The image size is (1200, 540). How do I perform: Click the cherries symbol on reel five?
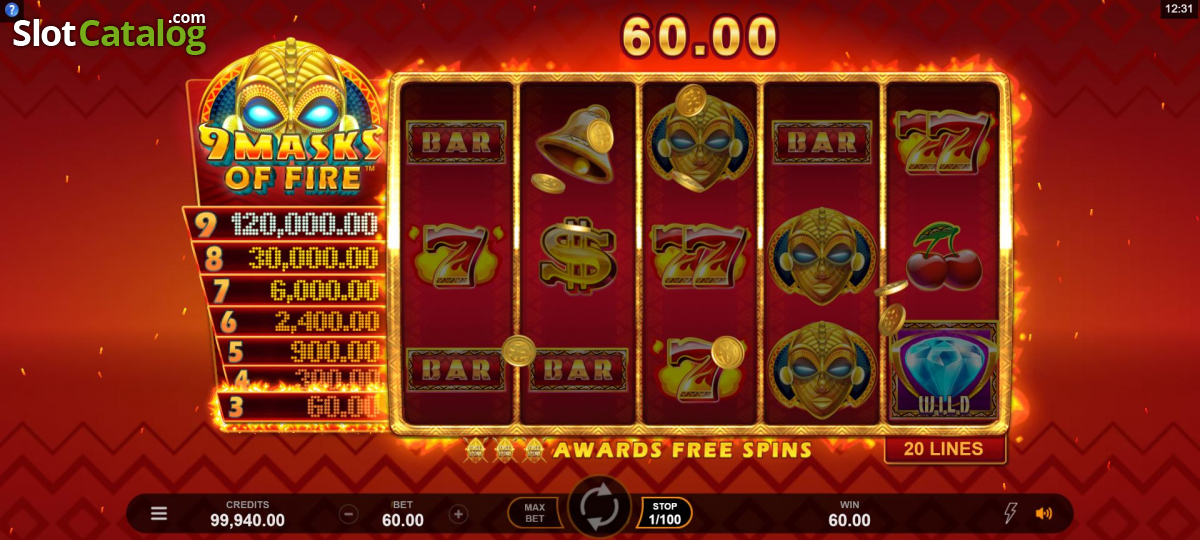coord(942,257)
